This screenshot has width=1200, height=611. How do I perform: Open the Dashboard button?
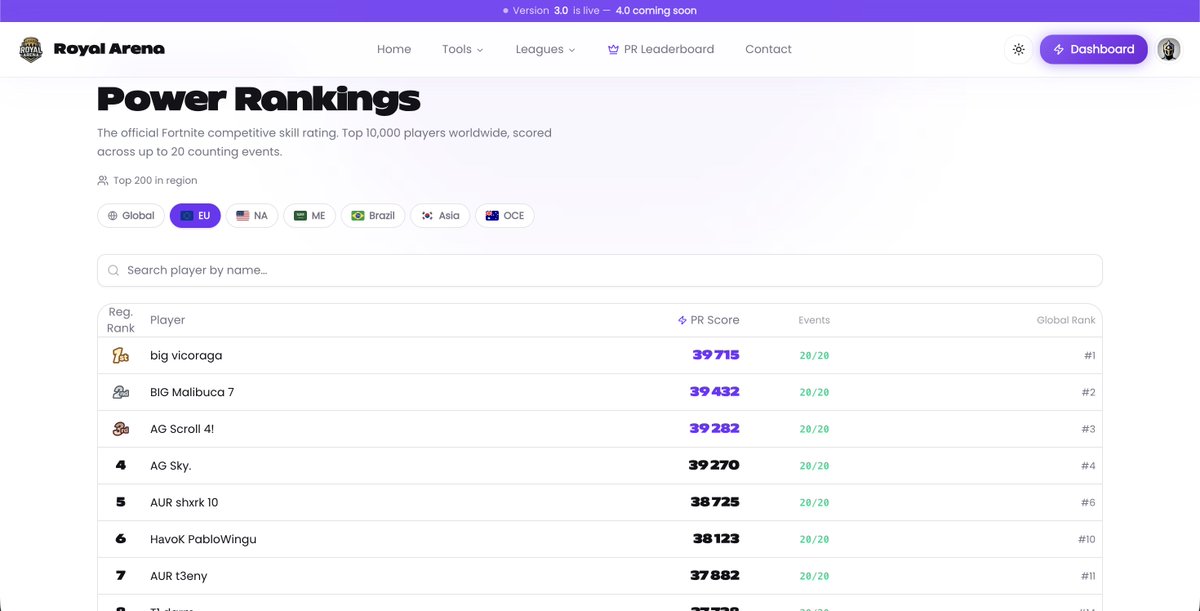(1093, 49)
